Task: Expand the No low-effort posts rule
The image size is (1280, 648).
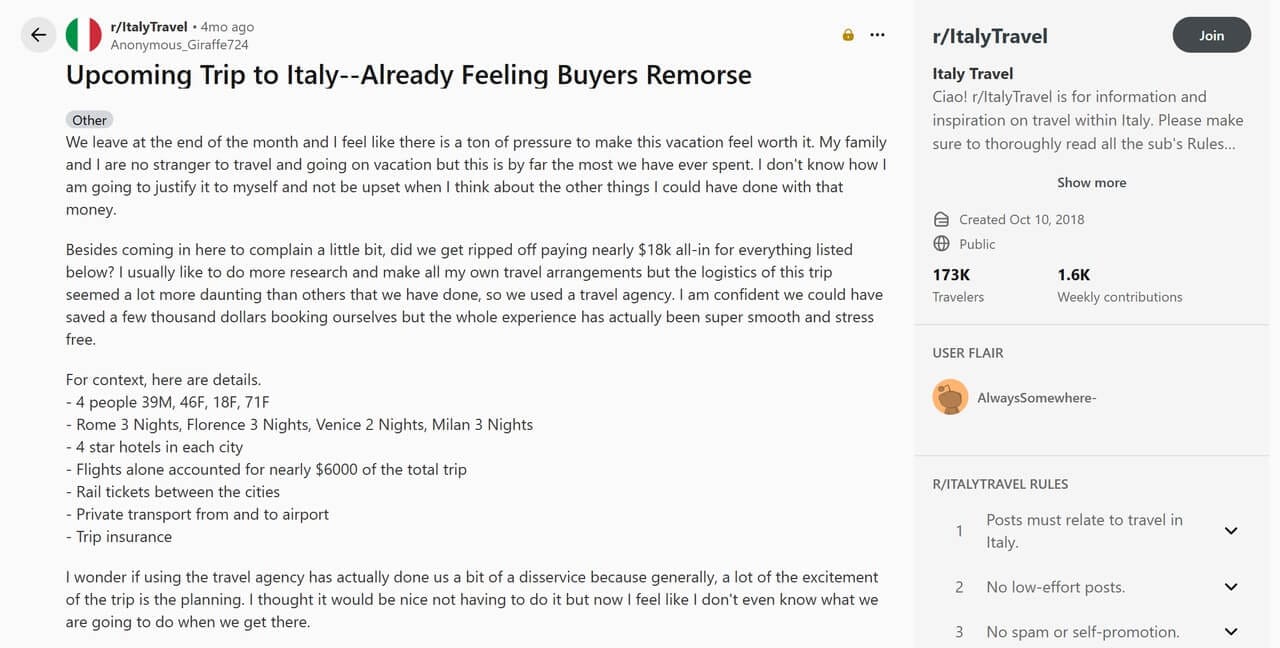Action: point(1231,587)
